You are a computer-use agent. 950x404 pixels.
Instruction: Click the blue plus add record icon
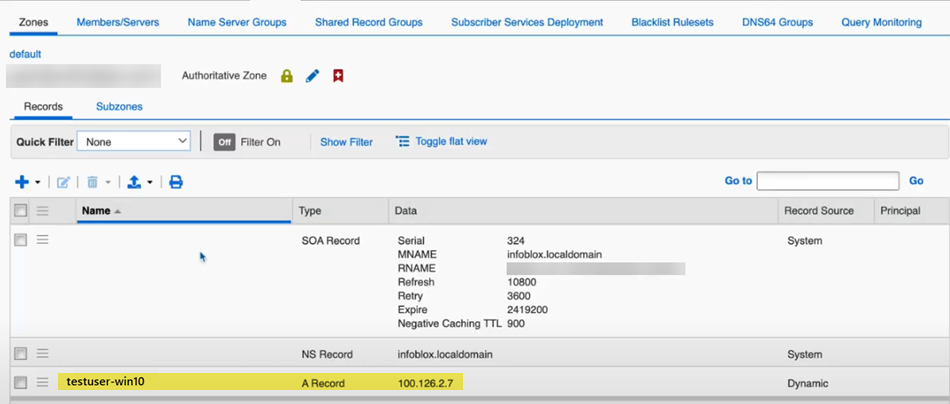pos(22,182)
